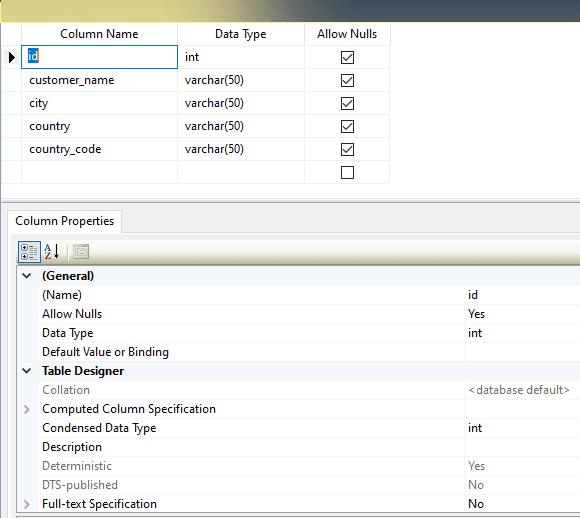
Task: Select the Collation property row
Action: coord(309,390)
